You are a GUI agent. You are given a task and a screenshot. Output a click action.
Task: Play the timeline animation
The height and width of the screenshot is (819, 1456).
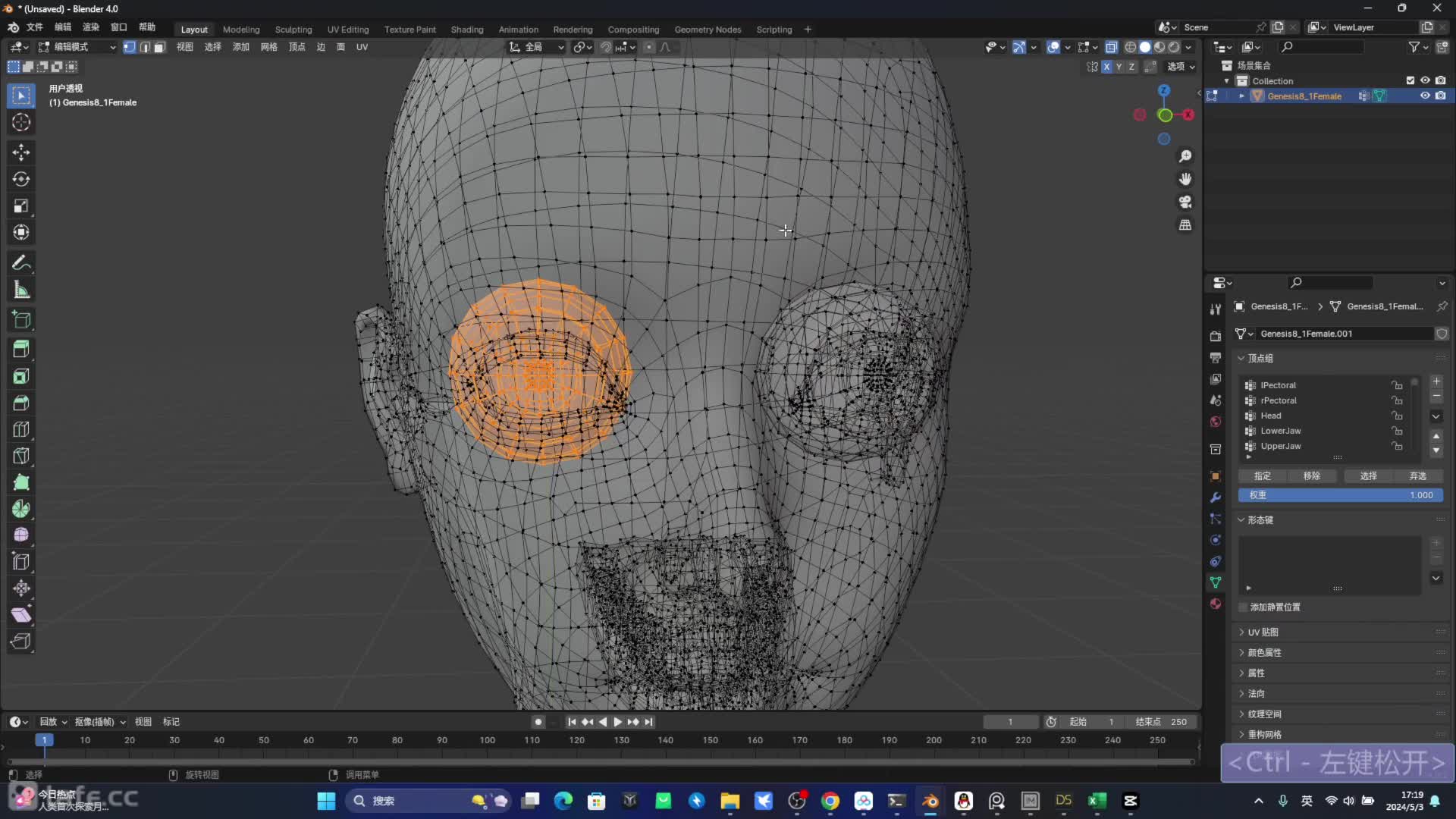pyautogui.click(x=617, y=722)
